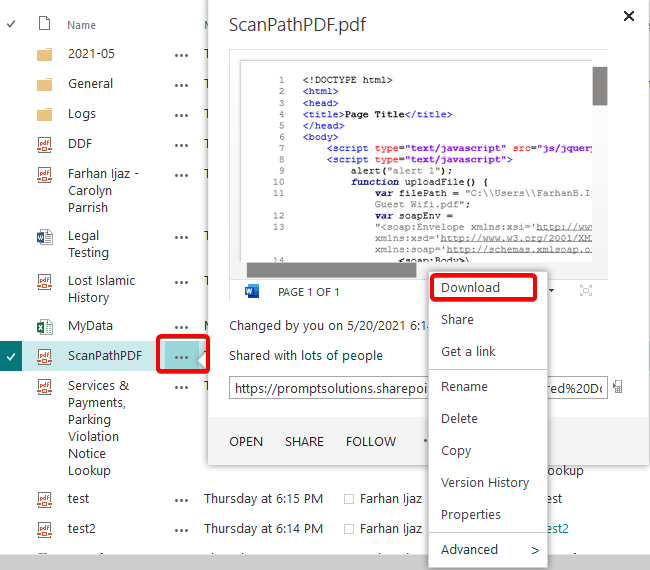
Task: Click the Logs folder icon
Action: [x=44, y=114]
